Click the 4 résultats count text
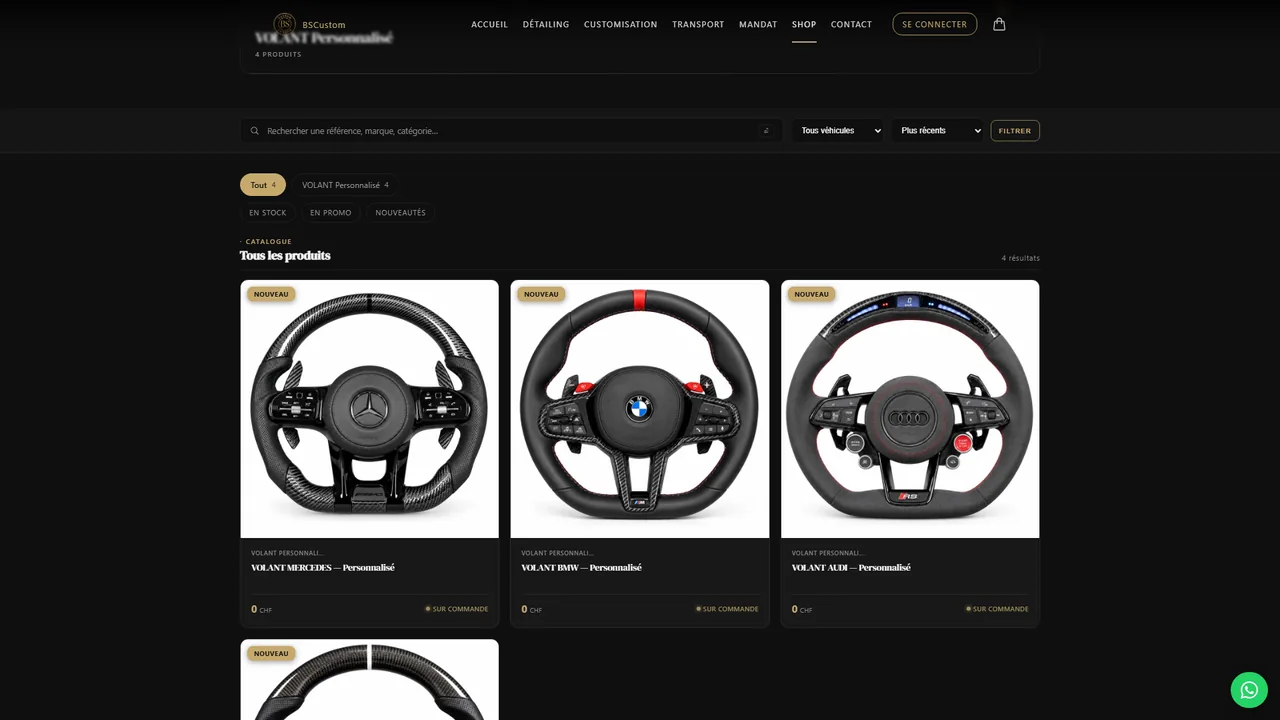The width and height of the screenshot is (1280, 720). point(1021,258)
